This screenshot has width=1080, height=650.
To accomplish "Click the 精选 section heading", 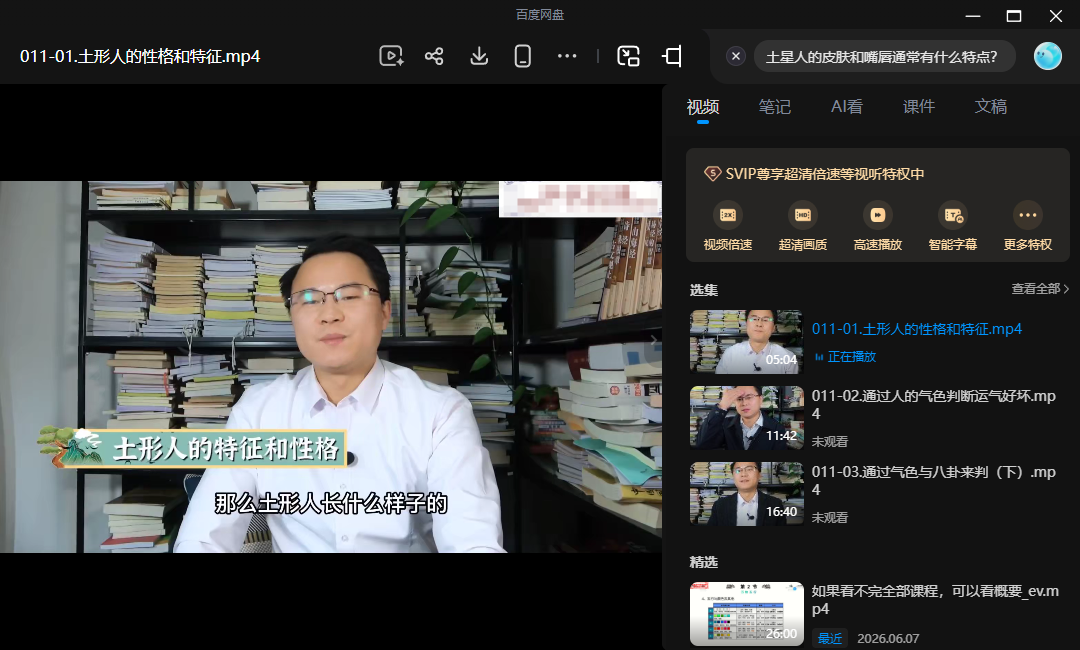I will 704,563.
